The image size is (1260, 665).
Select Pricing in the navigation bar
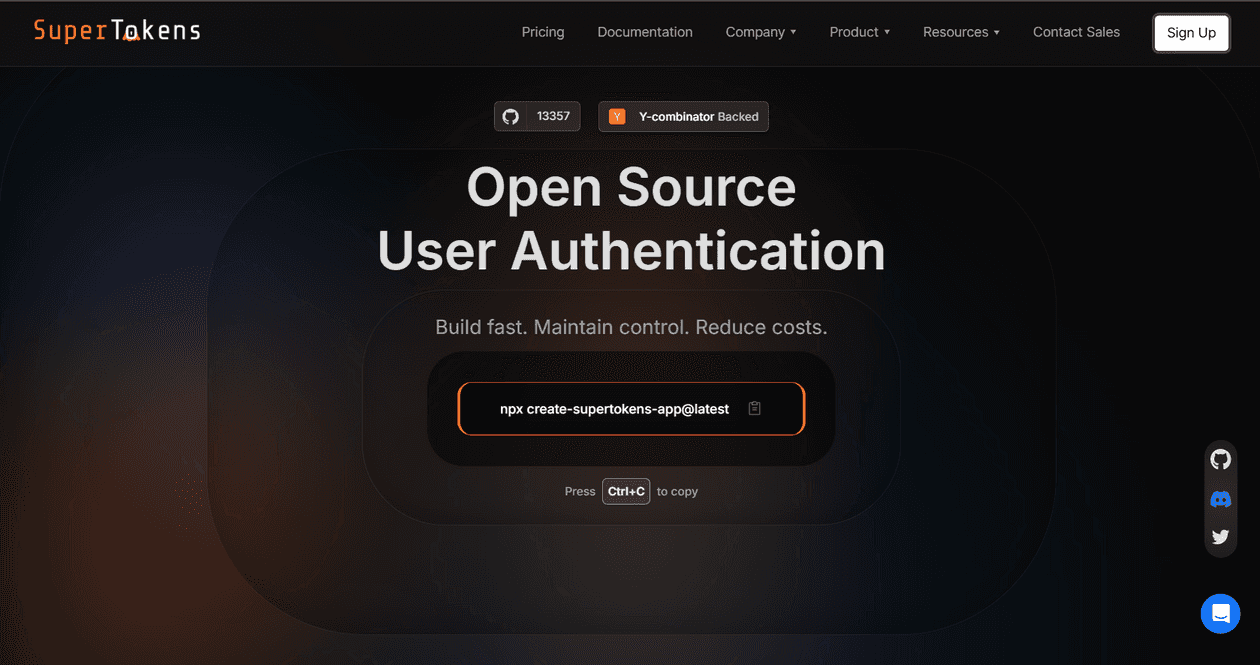tap(542, 32)
